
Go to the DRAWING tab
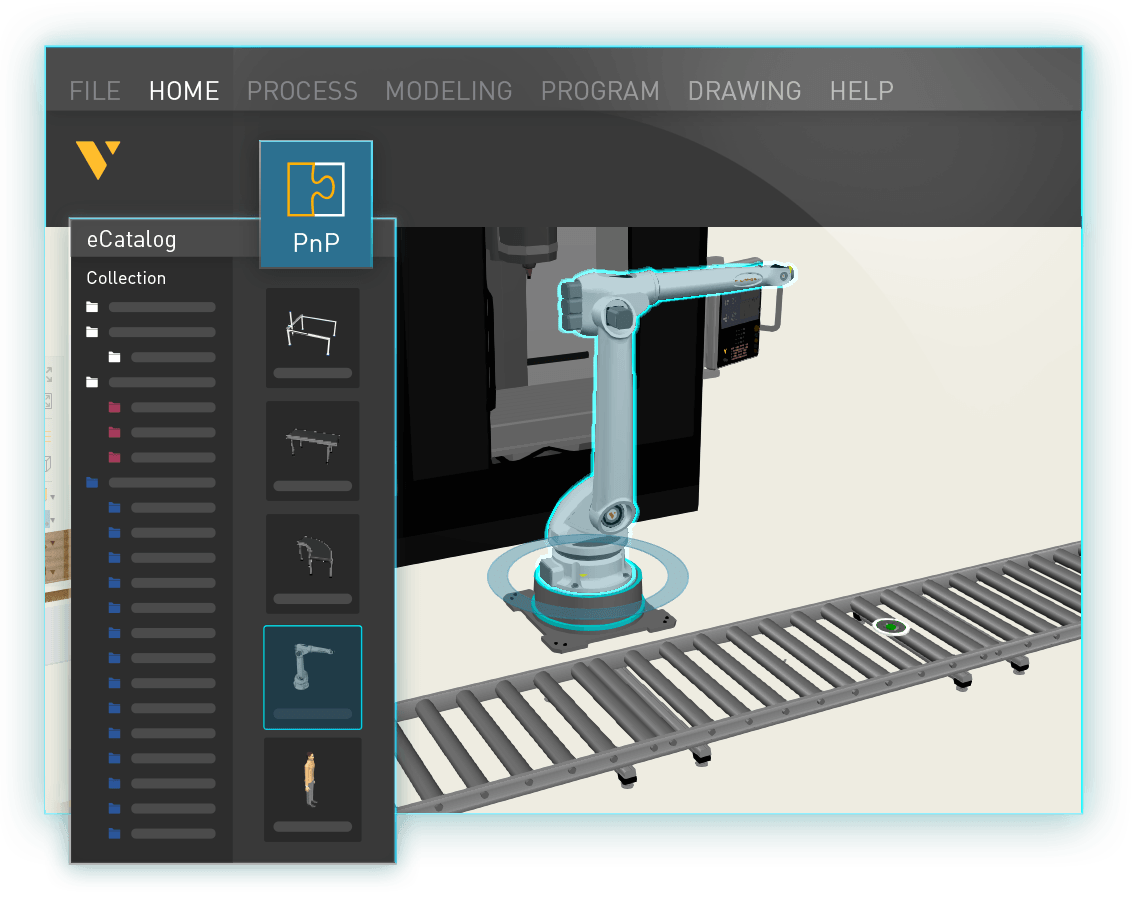(x=744, y=91)
